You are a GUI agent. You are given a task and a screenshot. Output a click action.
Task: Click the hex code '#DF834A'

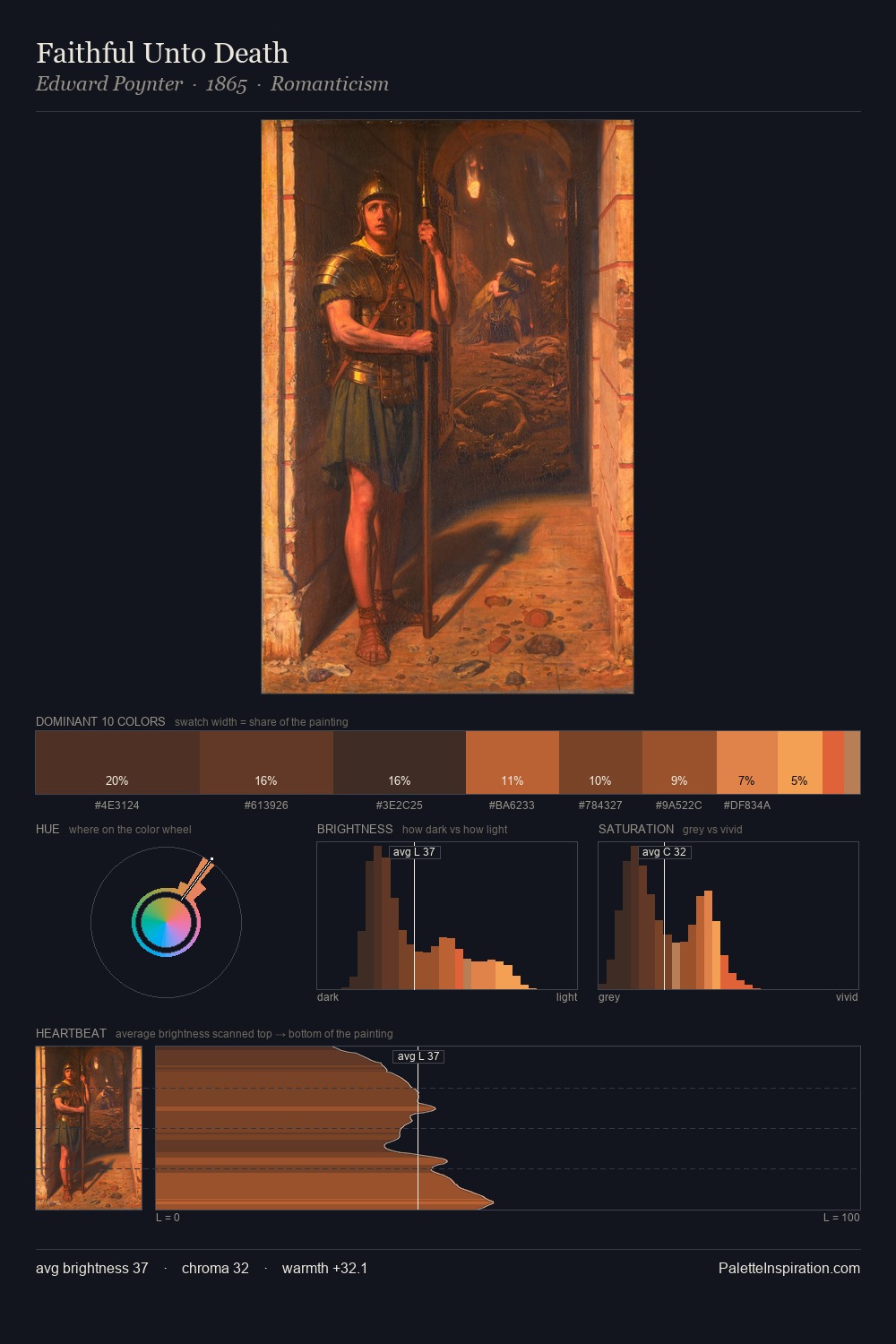point(747,806)
